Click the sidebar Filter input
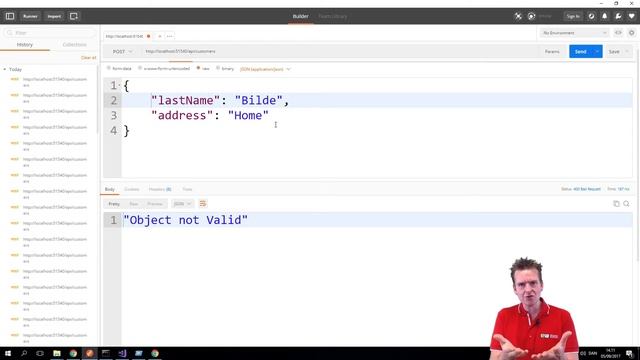This screenshot has width=640, height=360. pyautogui.click(x=50, y=33)
